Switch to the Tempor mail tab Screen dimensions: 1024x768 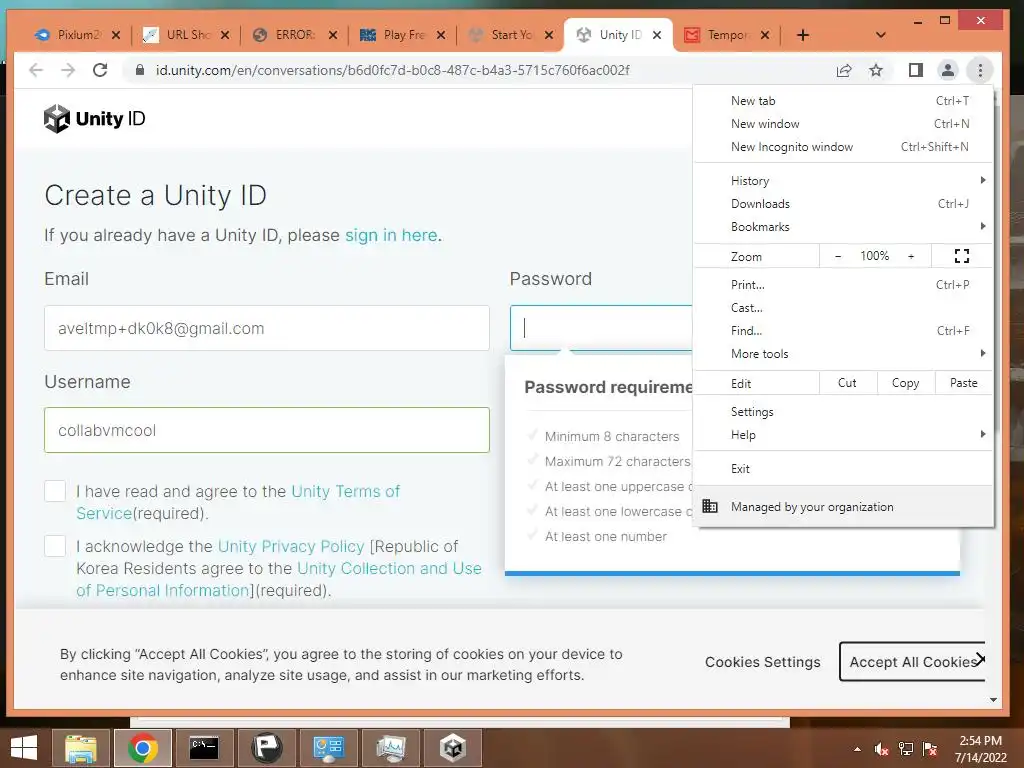728,35
